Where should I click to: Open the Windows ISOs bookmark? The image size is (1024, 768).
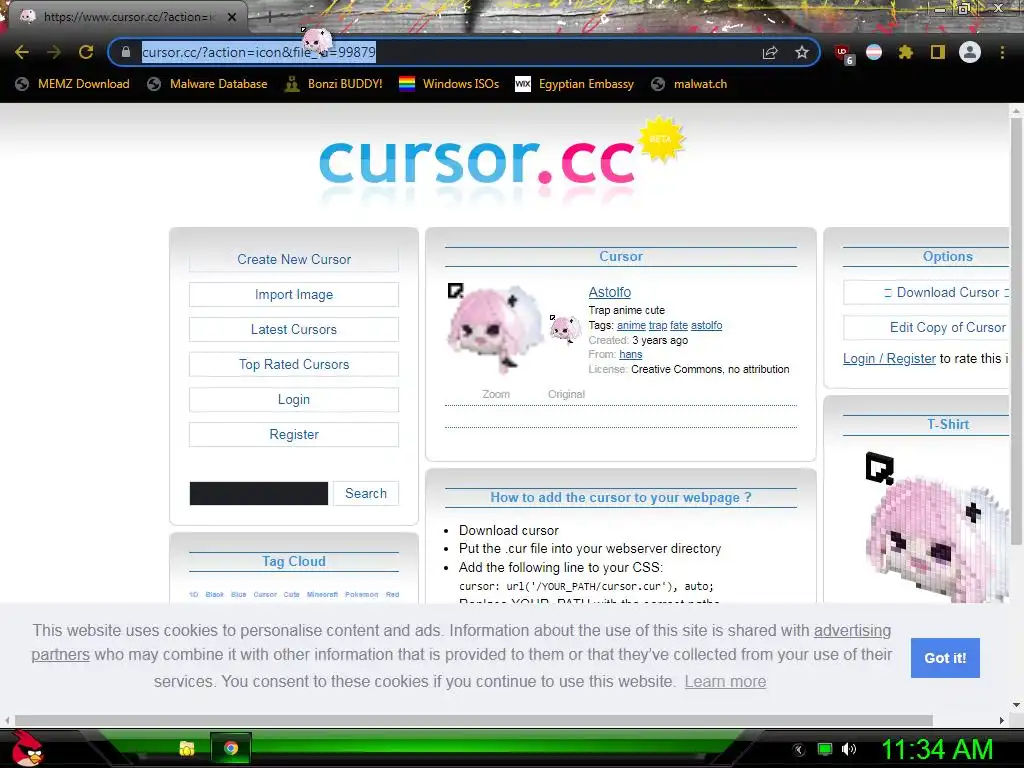pyautogui.click(x=449, y=84)
